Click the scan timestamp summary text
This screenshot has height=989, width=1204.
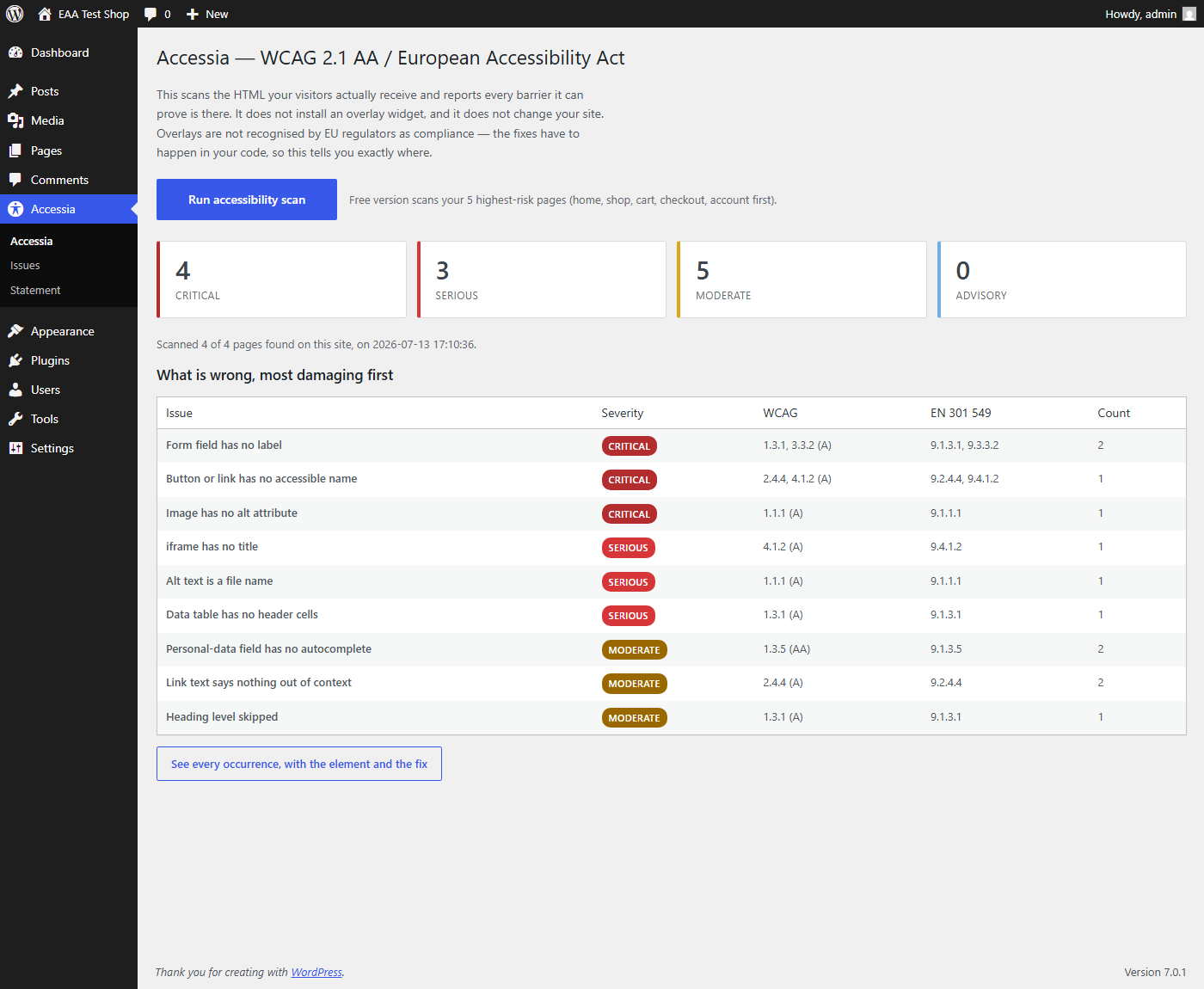pyautogui.click(x=316, y=344)
